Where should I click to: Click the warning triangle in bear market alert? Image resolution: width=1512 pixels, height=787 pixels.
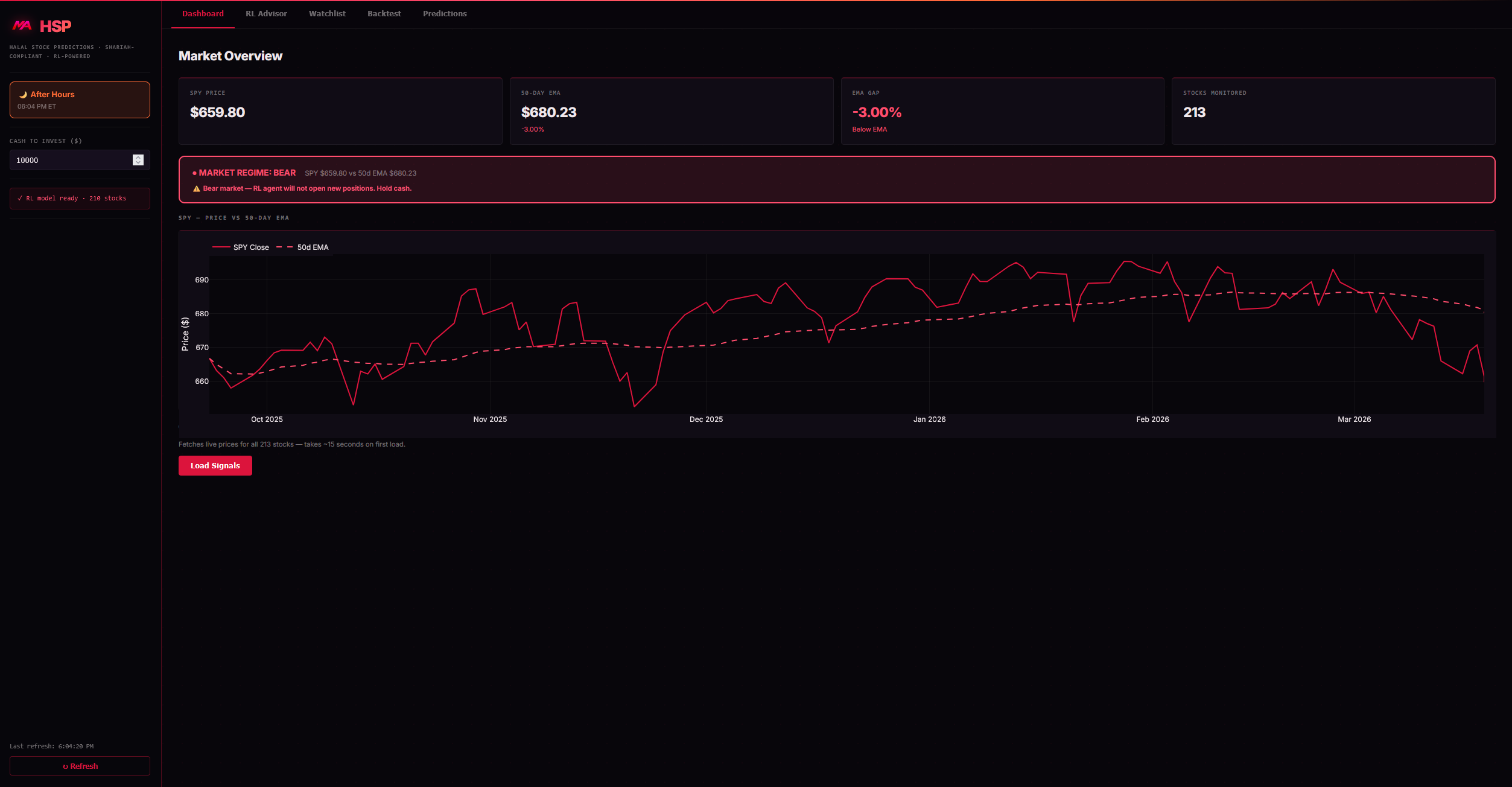195,188
